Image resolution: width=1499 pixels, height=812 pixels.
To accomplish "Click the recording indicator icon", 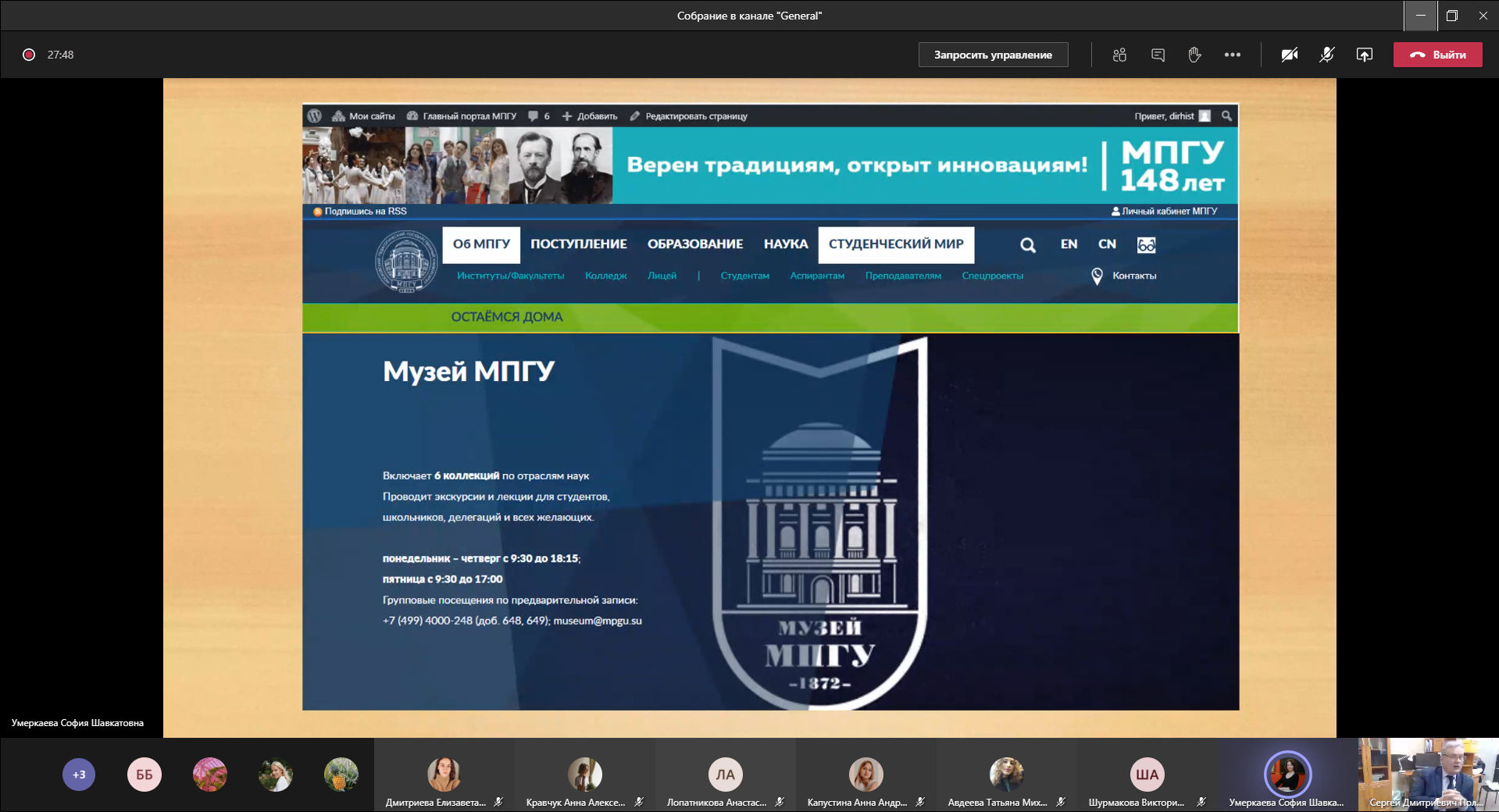I will [x=29, y=55].
